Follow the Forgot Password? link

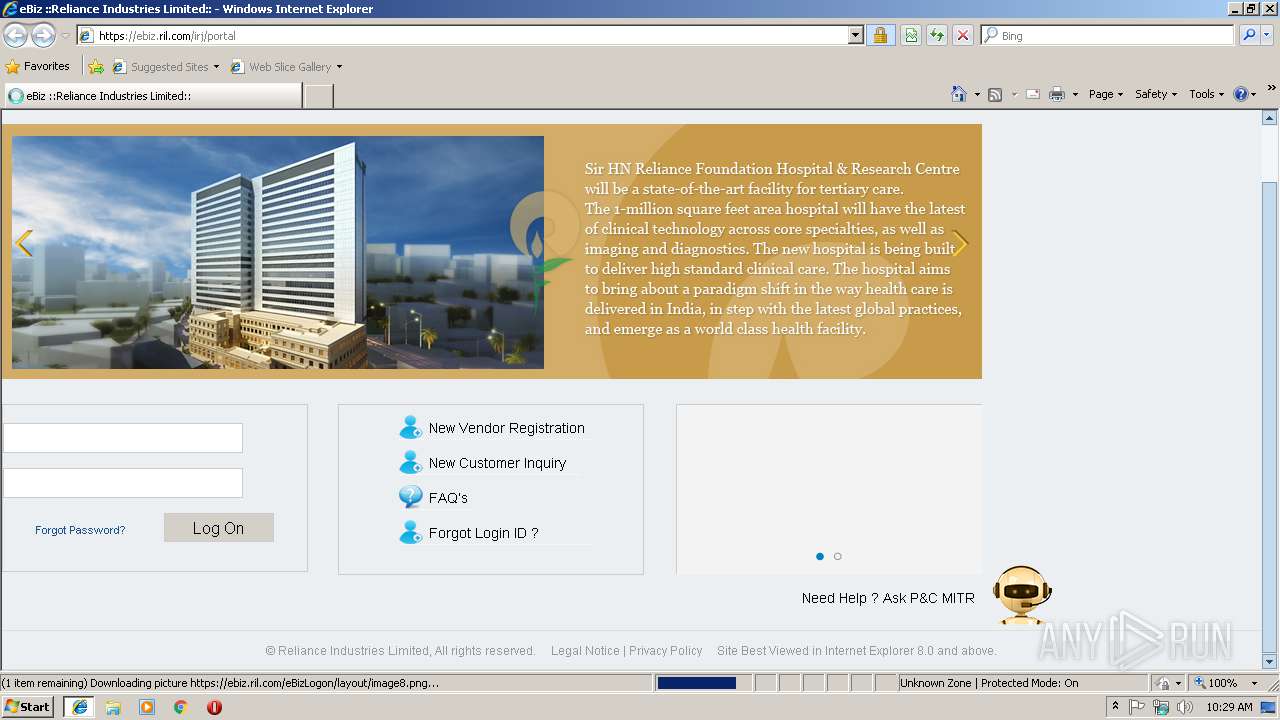click(80, 530)
